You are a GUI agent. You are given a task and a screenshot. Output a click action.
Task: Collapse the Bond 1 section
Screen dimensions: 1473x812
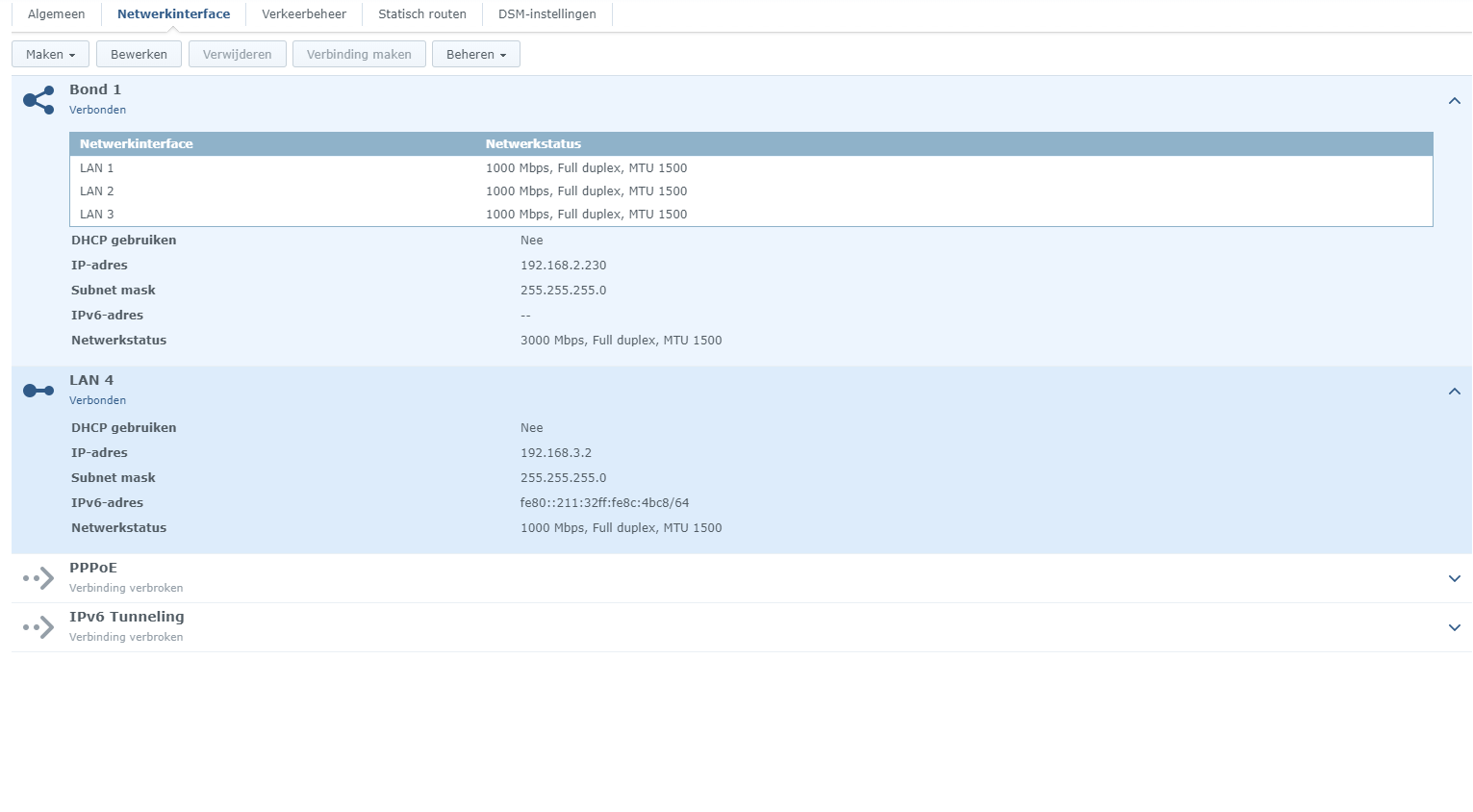[x=1455, y=101]
